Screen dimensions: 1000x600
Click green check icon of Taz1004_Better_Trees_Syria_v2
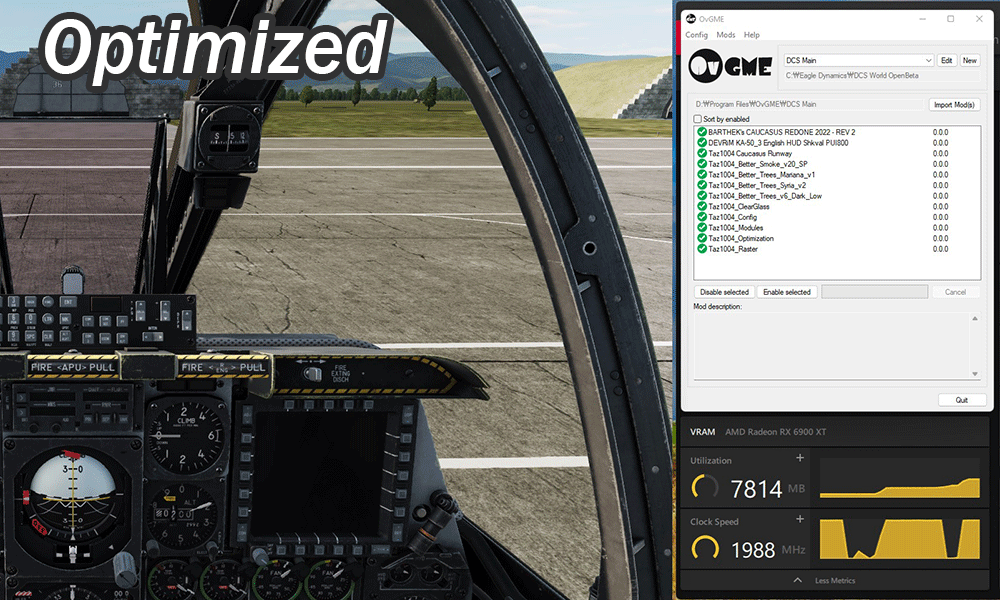pyautogui.click(x=702, y=185)
